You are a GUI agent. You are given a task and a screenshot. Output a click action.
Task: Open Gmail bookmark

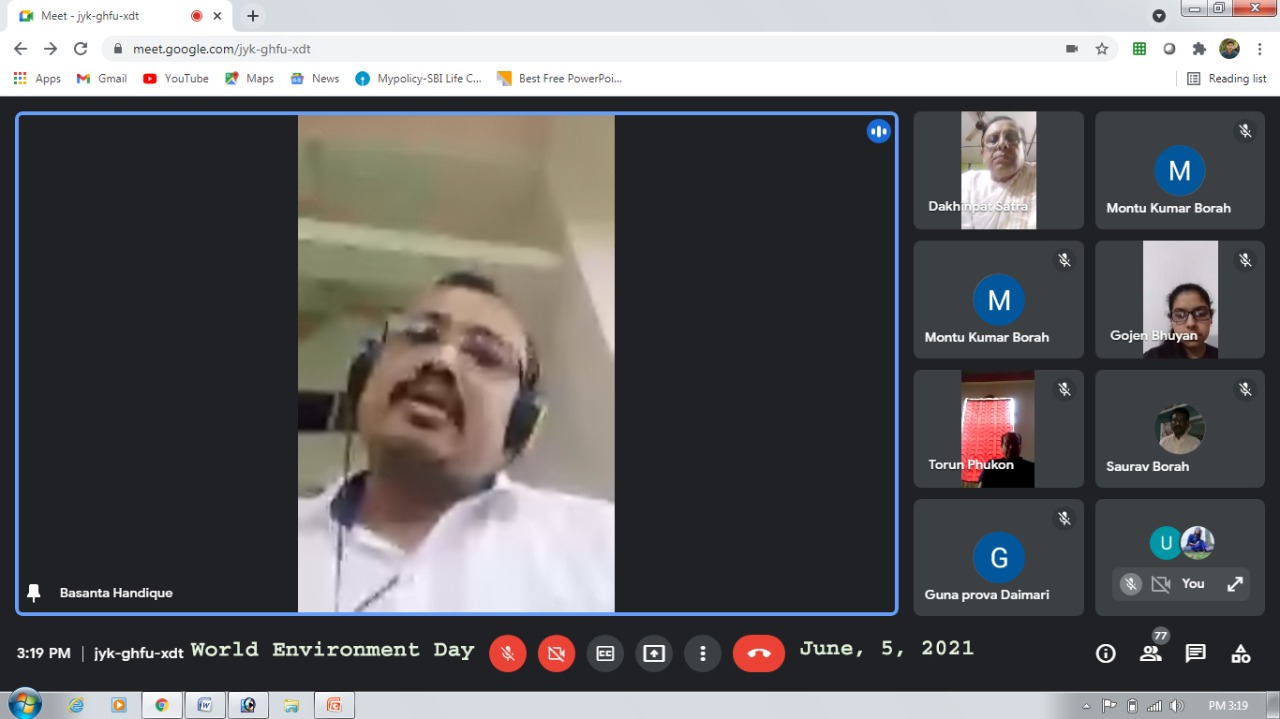tap(102, 78)
